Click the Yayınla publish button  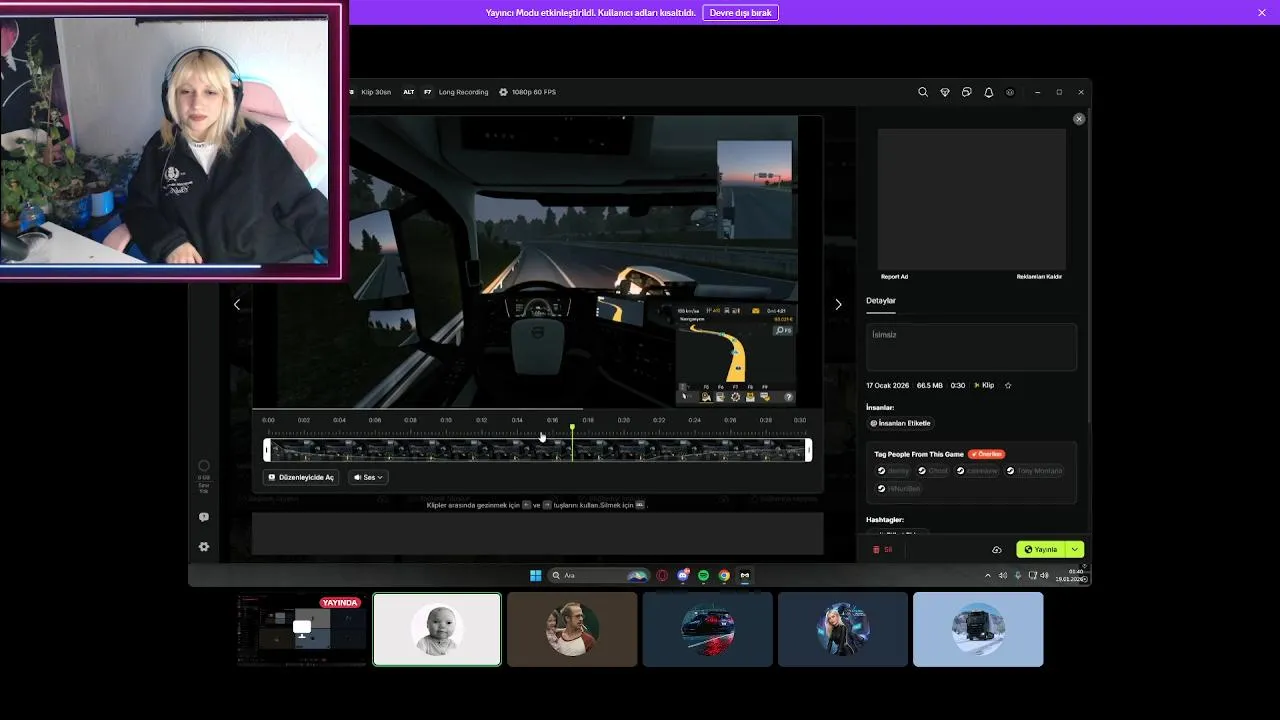click(1041, 550)
